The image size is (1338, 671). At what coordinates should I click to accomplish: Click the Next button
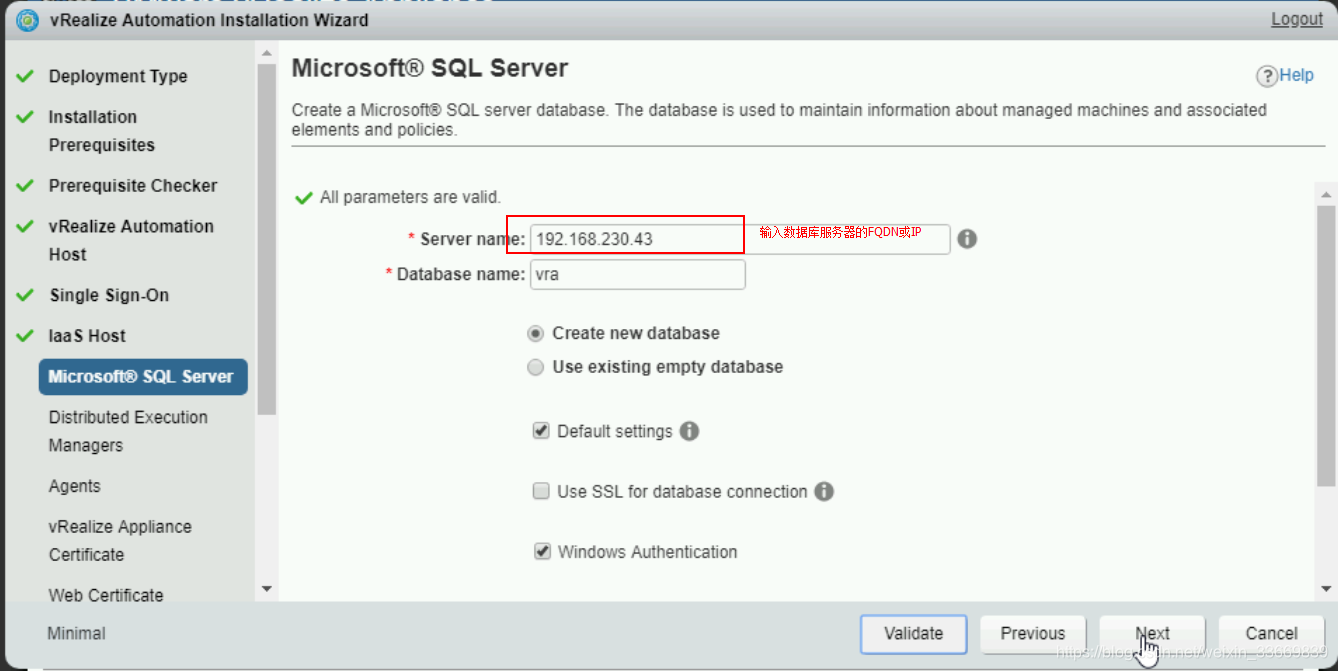[x=1152, y=633]
